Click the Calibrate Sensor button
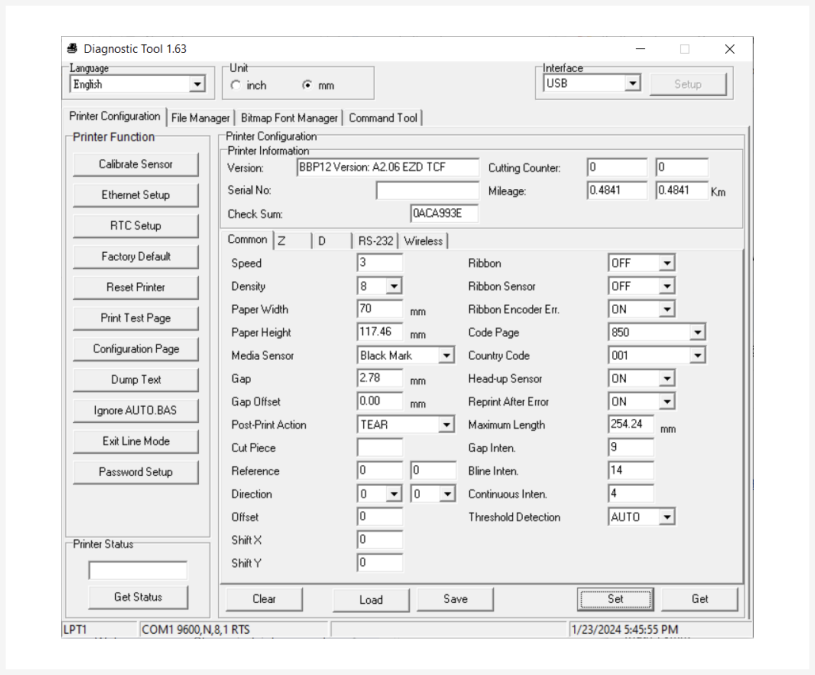The width and height of the screenshot is (815, 675). click(136, 164)
